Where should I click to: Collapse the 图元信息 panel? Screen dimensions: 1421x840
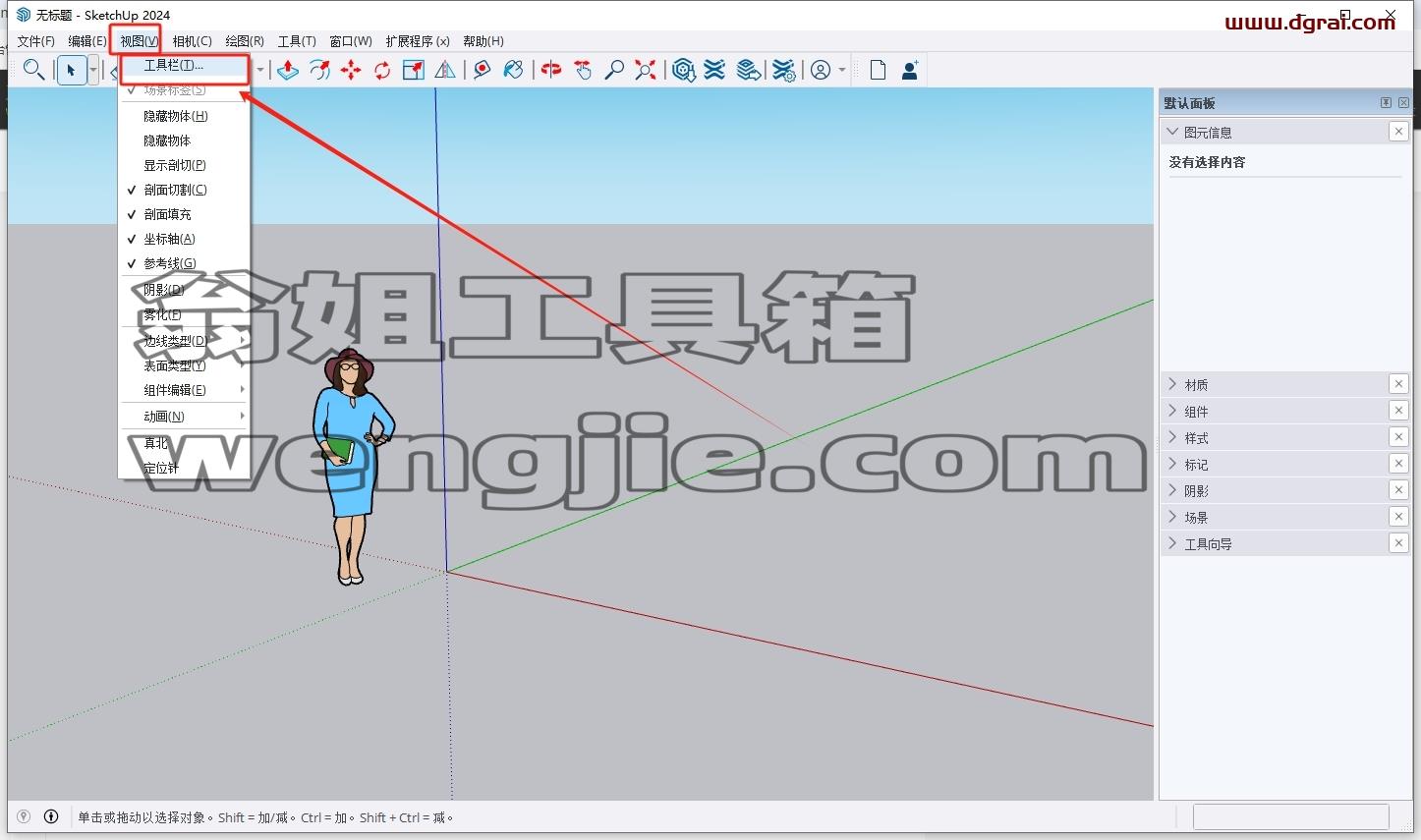(1171, 132)
